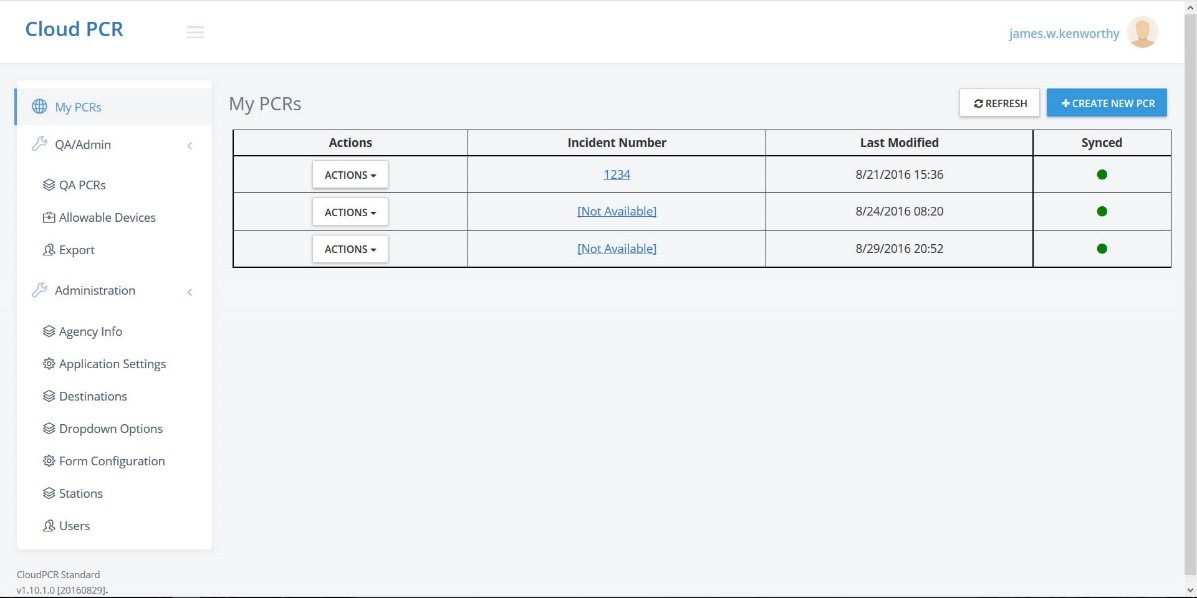
Task: Open ACTIONS dropdown for 8/29/2016 row
Action: 350,249
